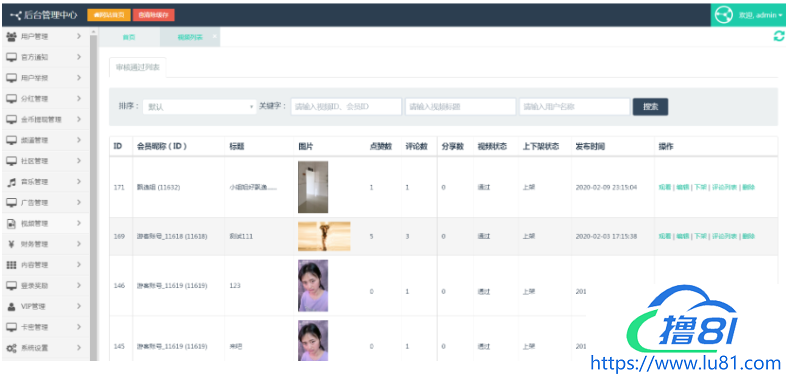The width and height of the screenshot is (786, 374).
Task: Expand the 用户管理 chevron
Action: (x=79, y=36)
